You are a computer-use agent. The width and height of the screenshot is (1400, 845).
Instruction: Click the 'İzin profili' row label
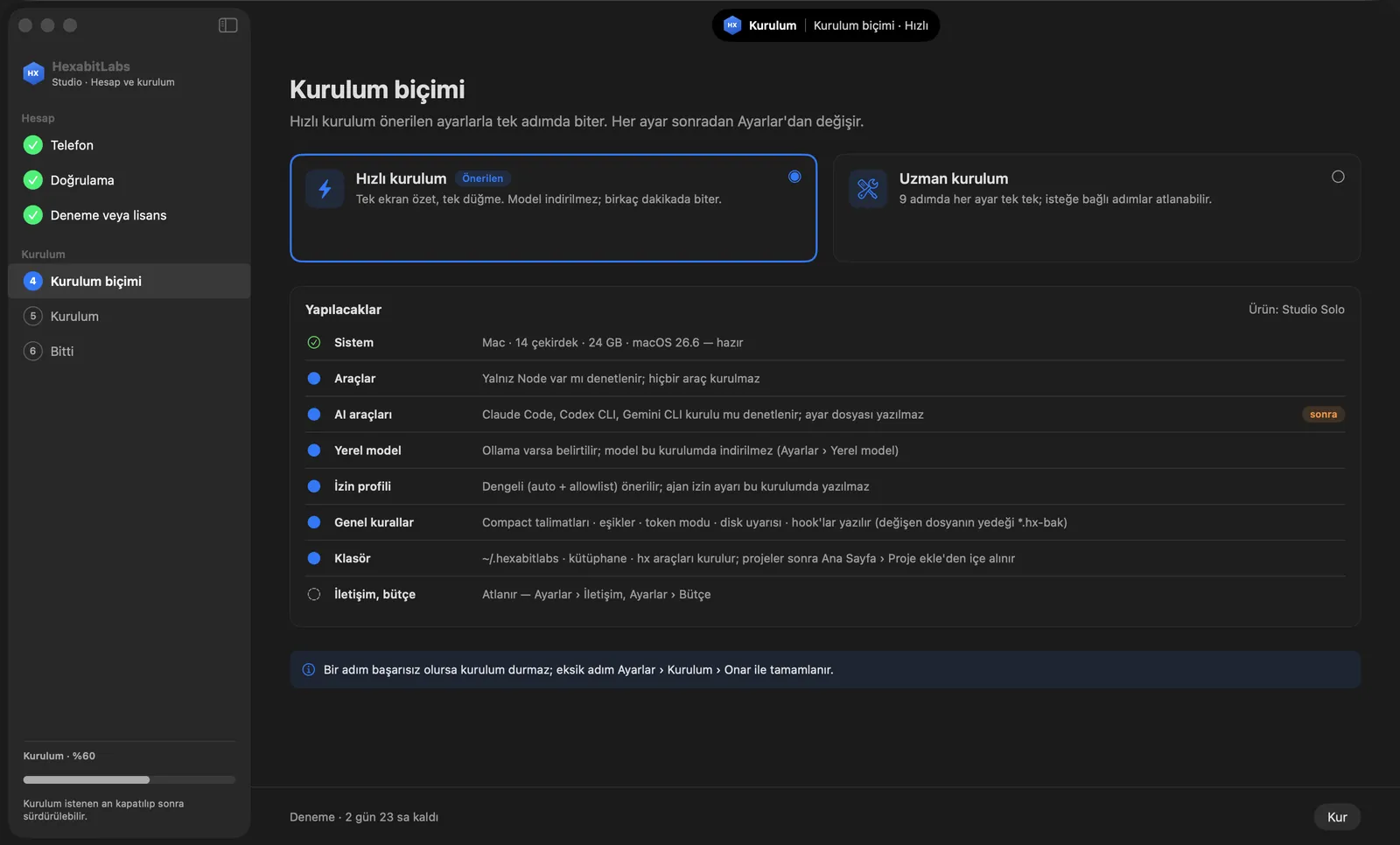coord(362,486)
